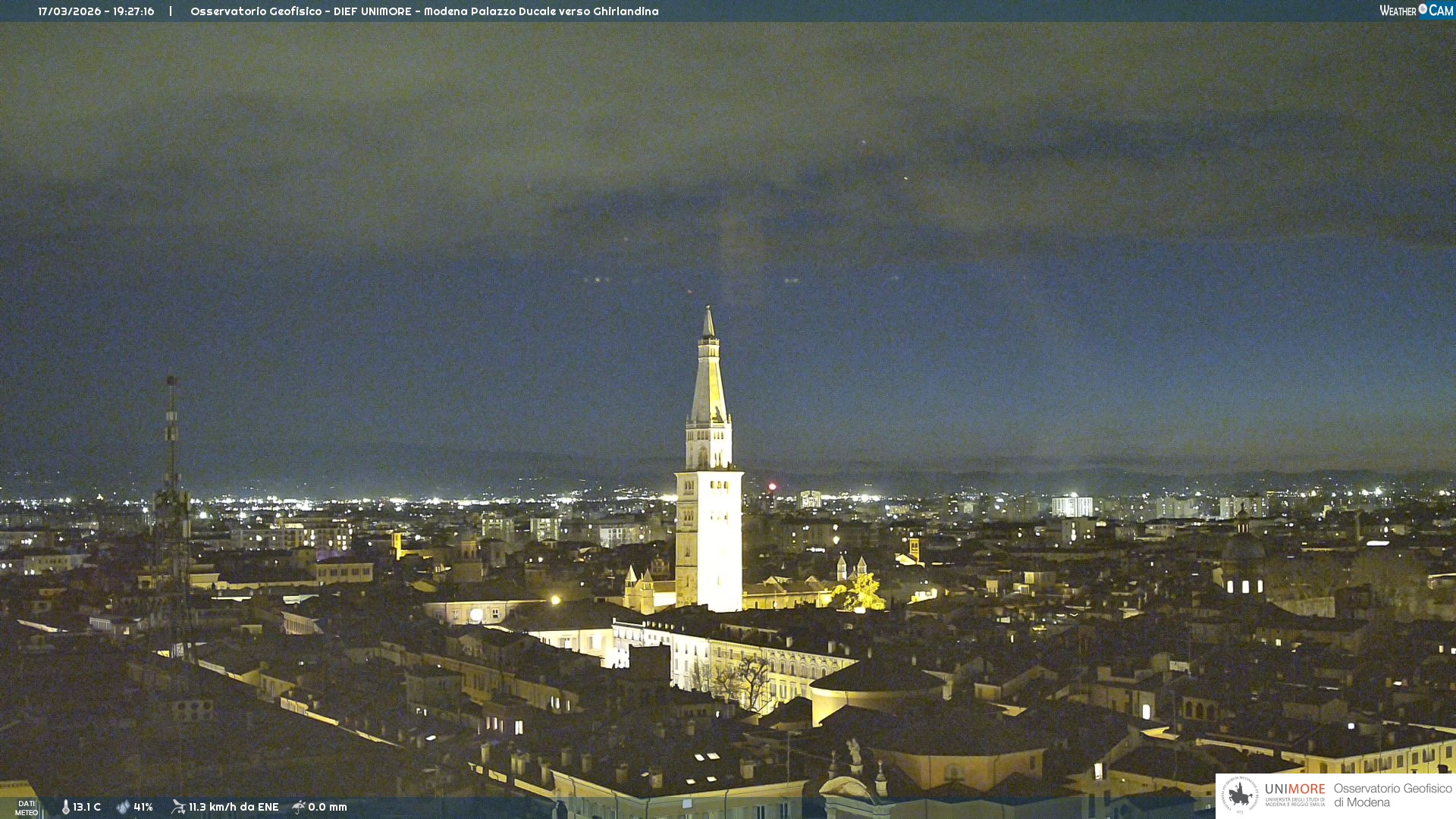Click the humidity water droplets icon
Screen dimensions: 1456x819
123,807
